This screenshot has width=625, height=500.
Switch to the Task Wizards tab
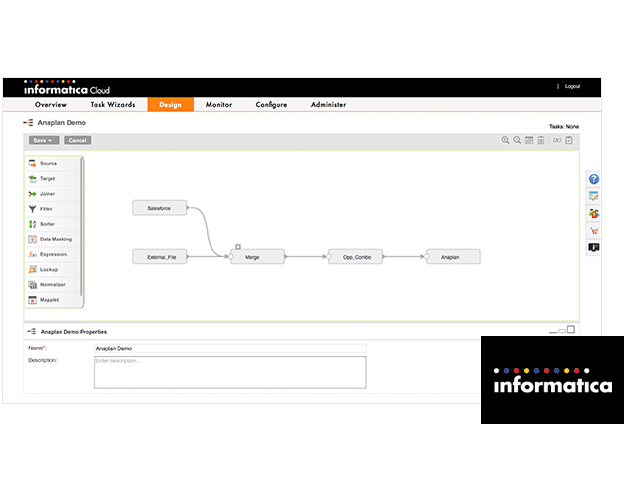112,104
